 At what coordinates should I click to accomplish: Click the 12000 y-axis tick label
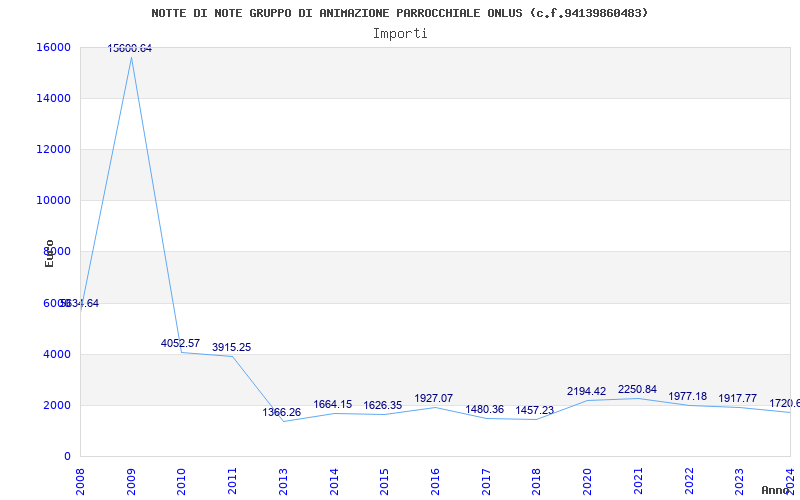tap(53, 149)
